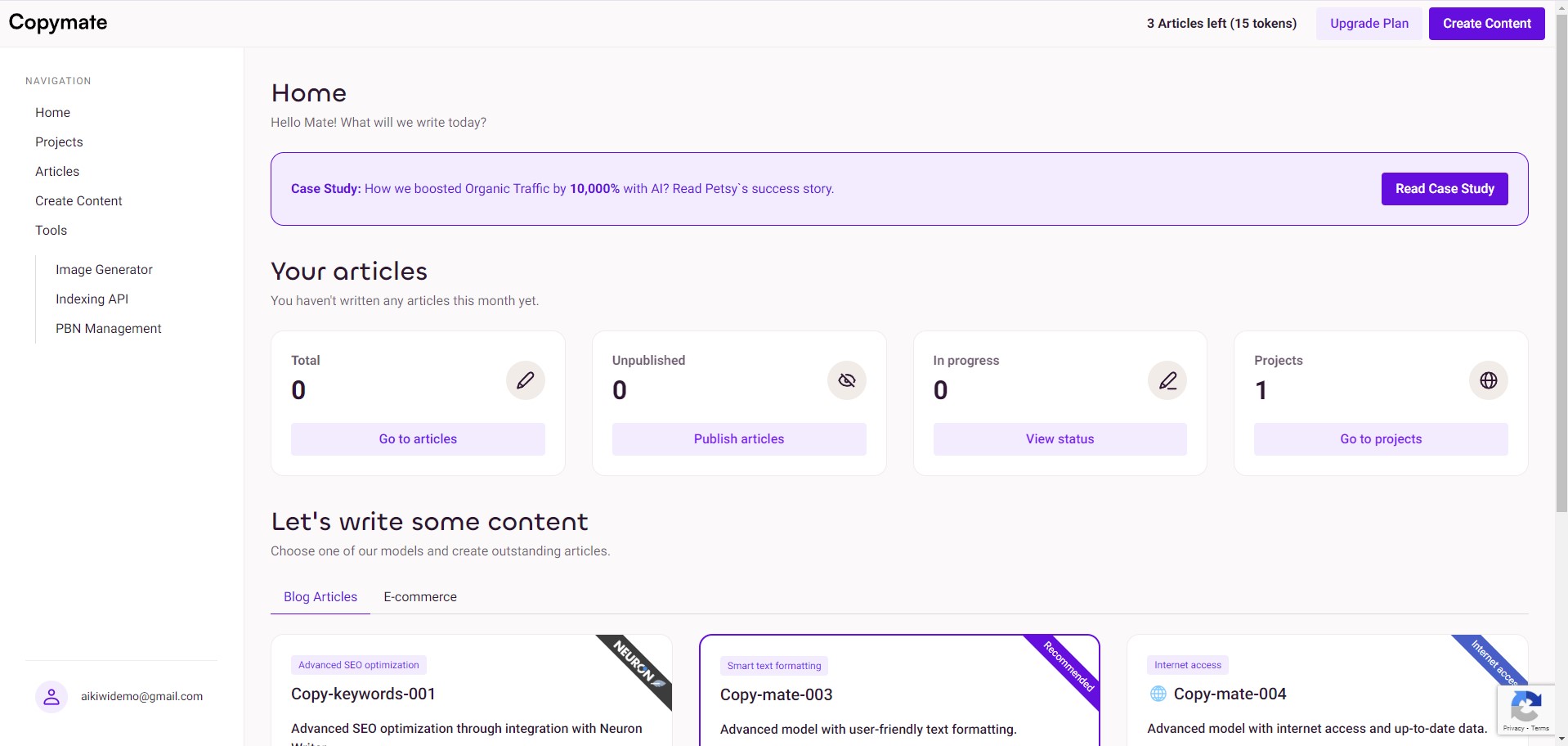Click the globe icon next to Copy-mate-004
The height and width of the screenshot is (746, 1568).
point(1158,694)
